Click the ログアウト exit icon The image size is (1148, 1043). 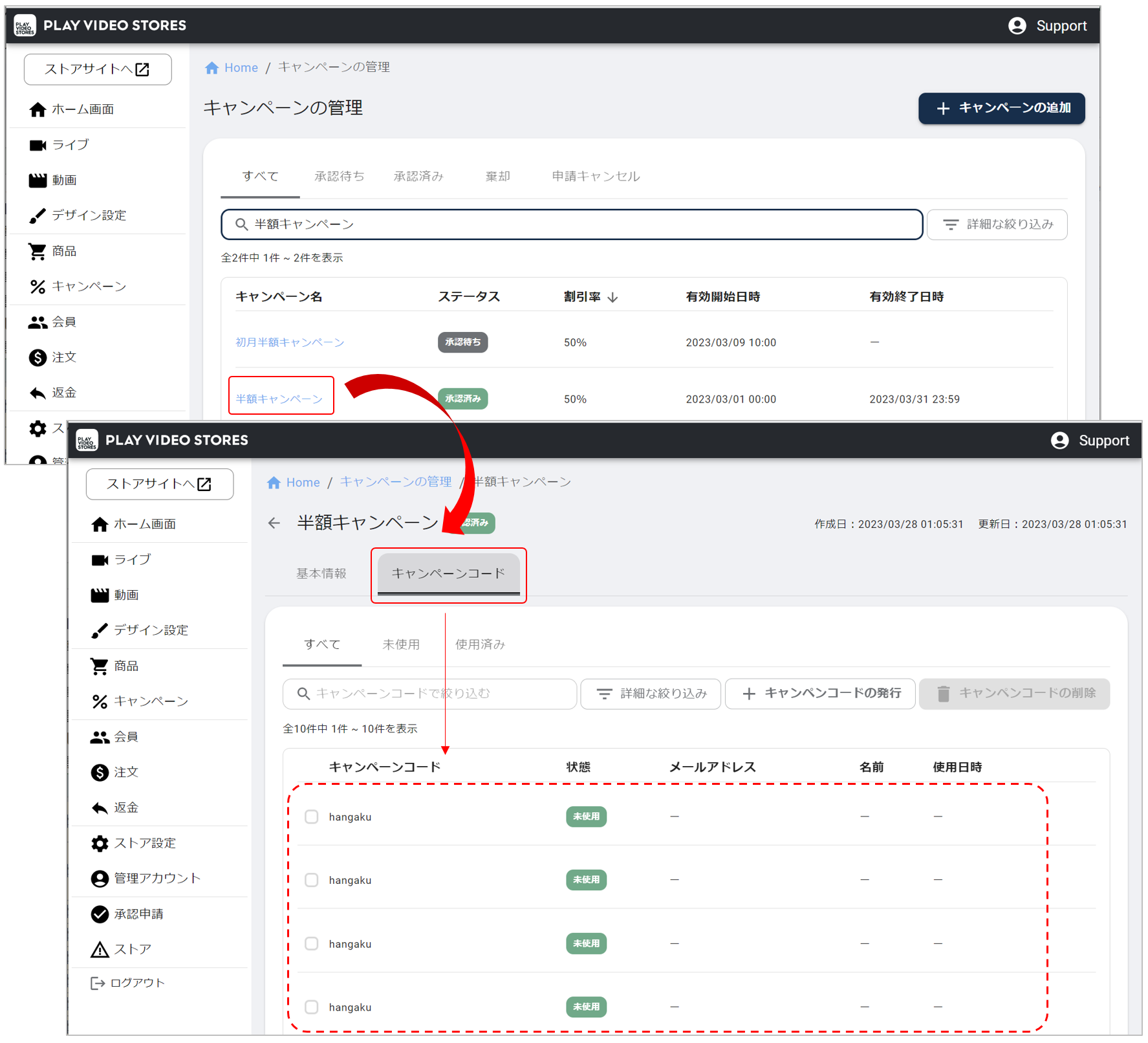(98, 983)
